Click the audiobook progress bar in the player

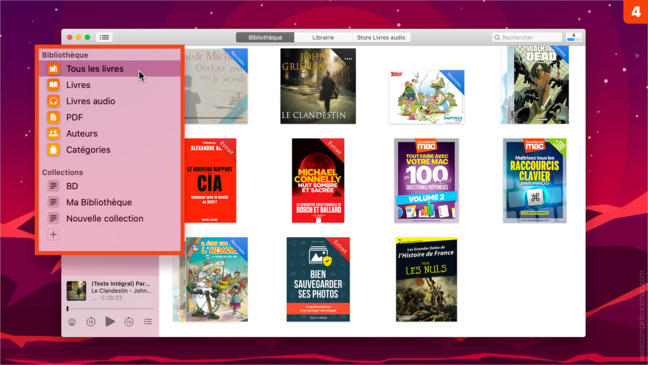[x=110, y=308]
